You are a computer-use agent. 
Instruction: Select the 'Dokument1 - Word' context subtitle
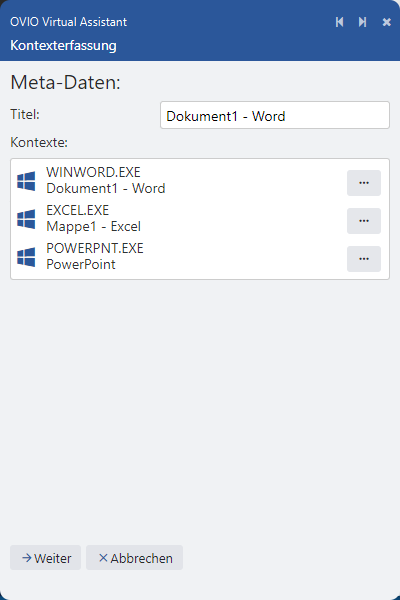point(106,188)
